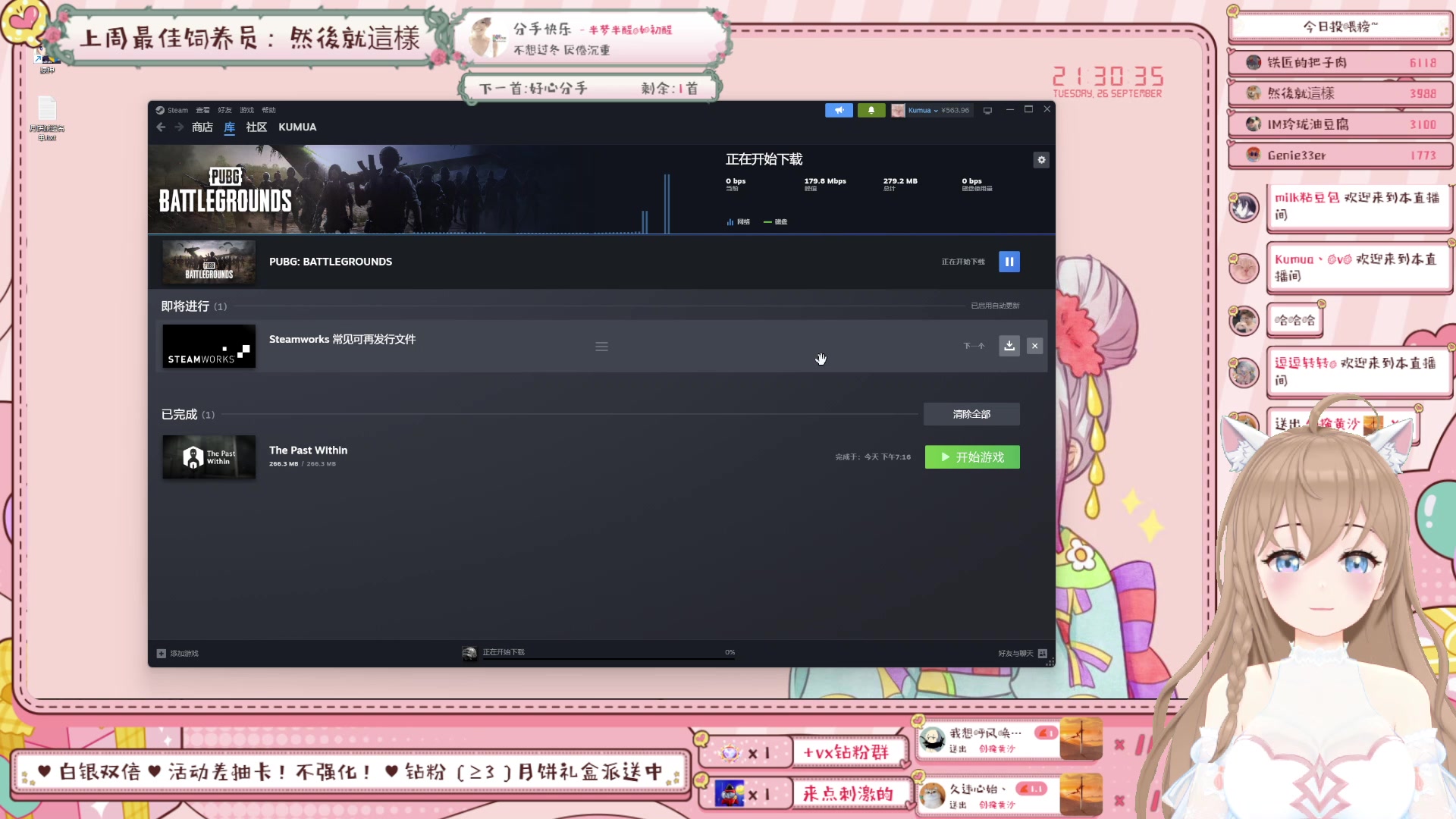Click the 179.8 Mbps peak value

click(825, 181)
